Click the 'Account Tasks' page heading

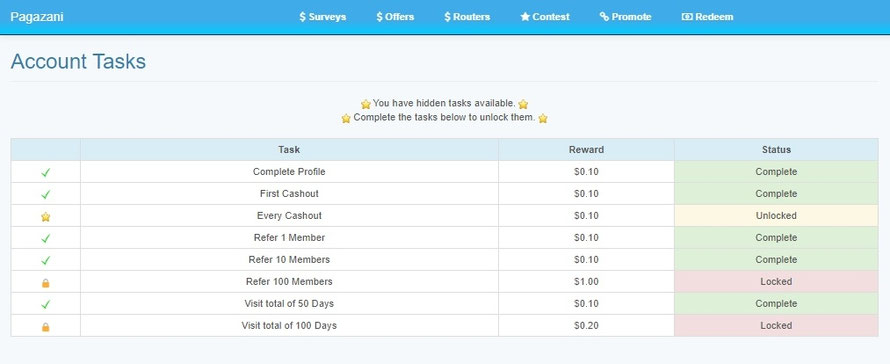pyautogui.click(x=78, y=61)
